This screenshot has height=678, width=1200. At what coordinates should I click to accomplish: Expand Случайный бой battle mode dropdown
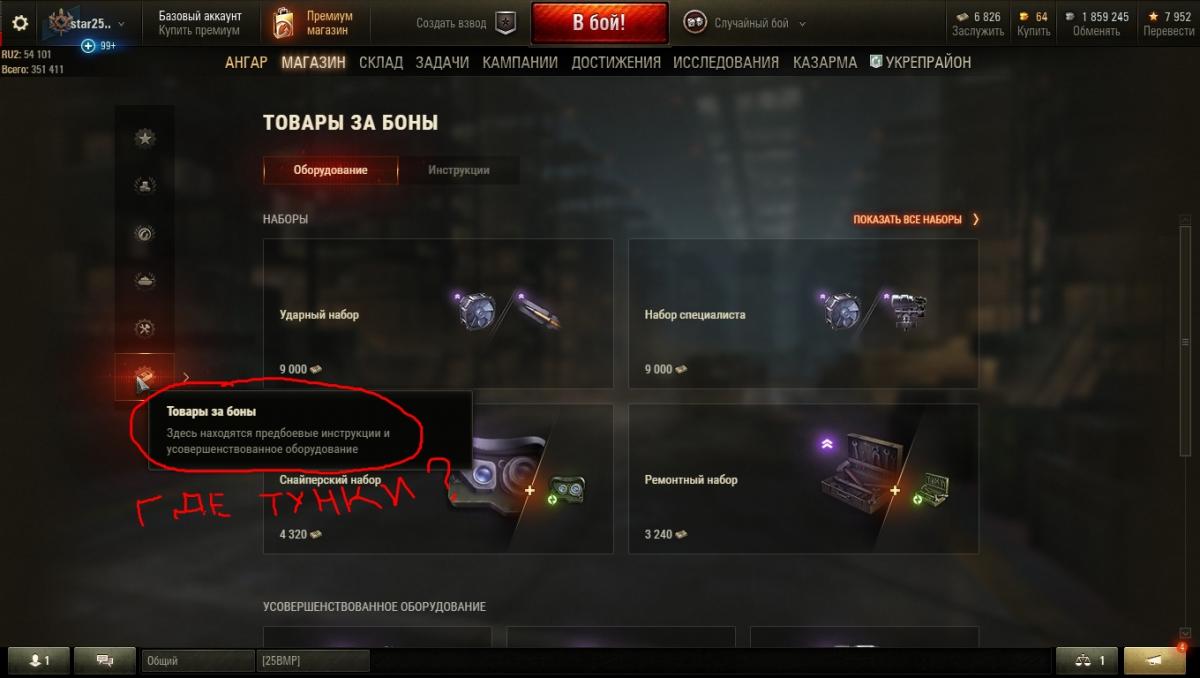tap(745, 23)
